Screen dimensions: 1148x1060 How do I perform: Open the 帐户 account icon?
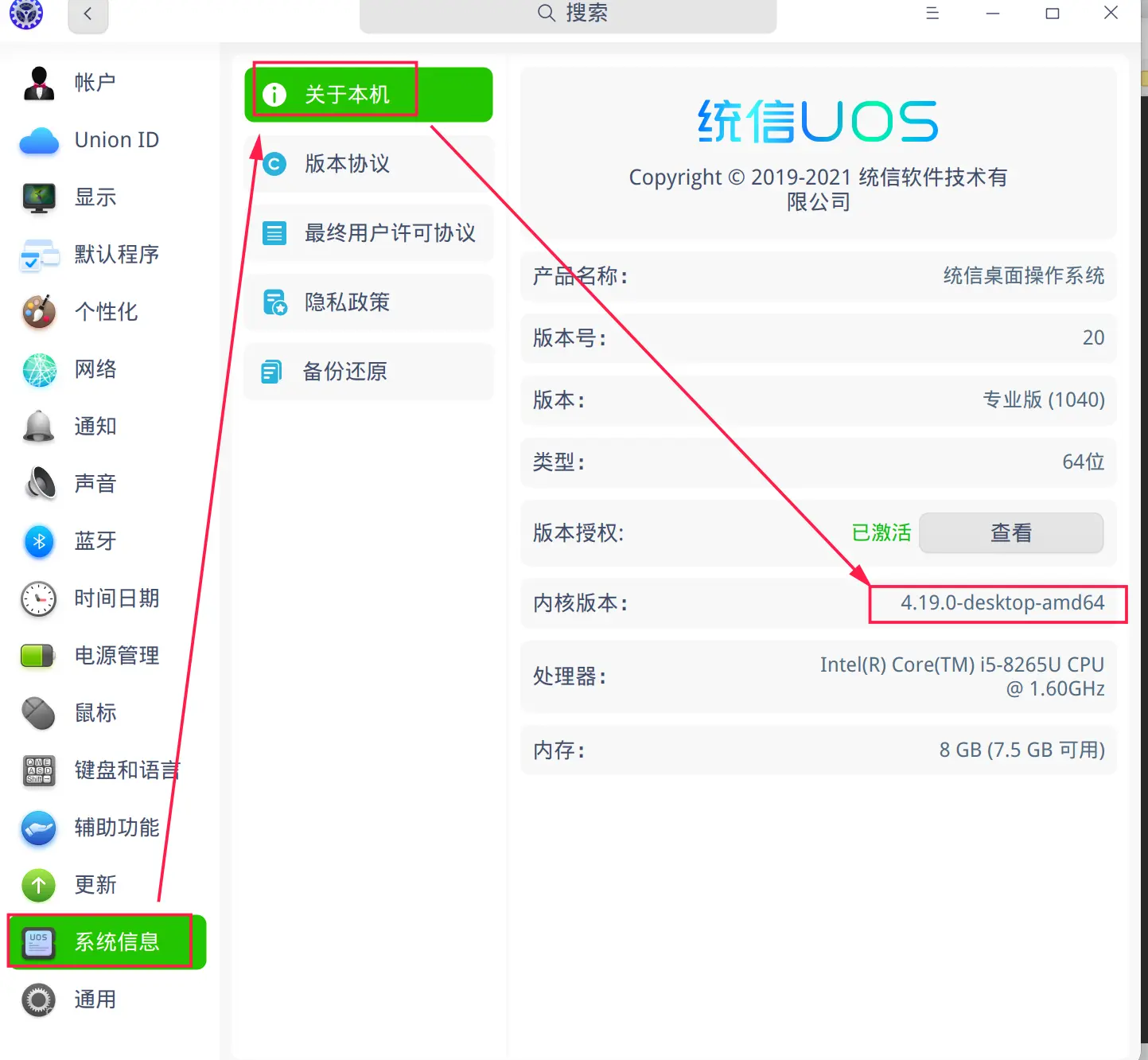point(39,83)
